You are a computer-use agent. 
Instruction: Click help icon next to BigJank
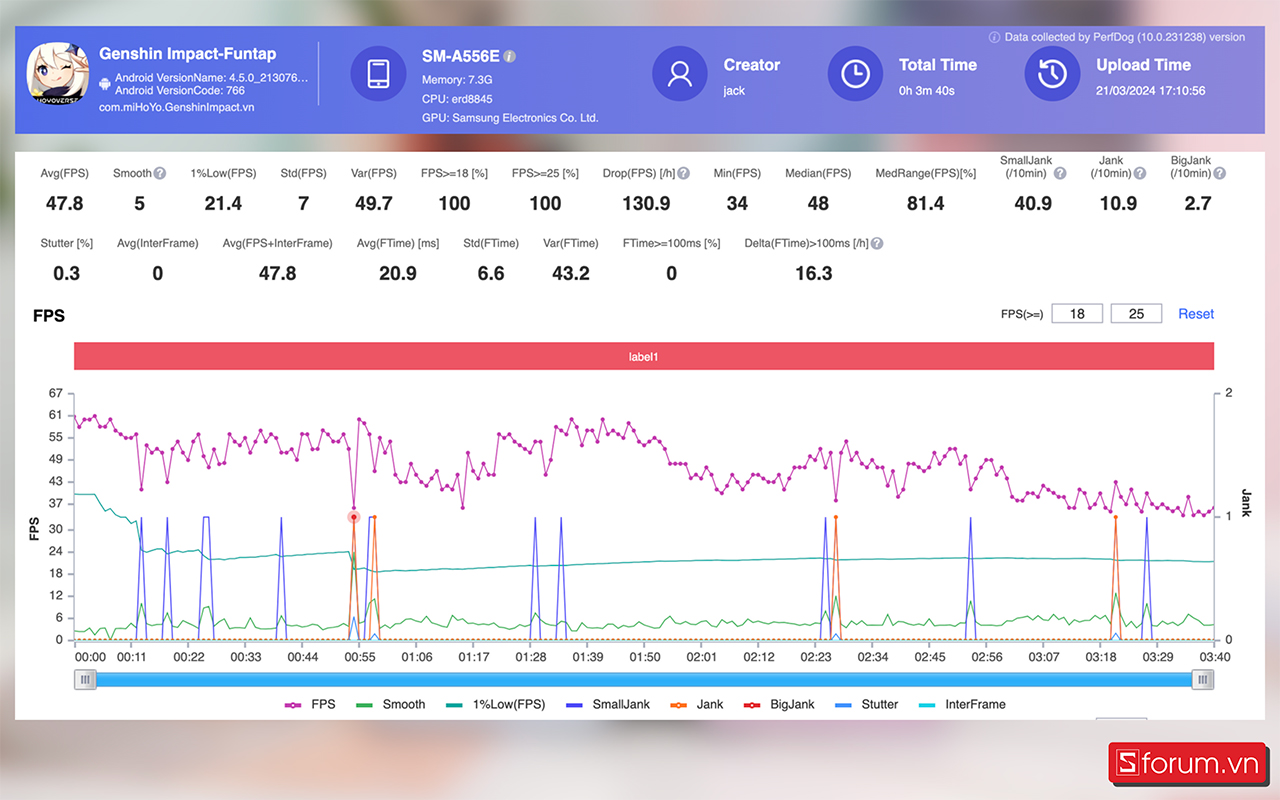point(1219,173)
